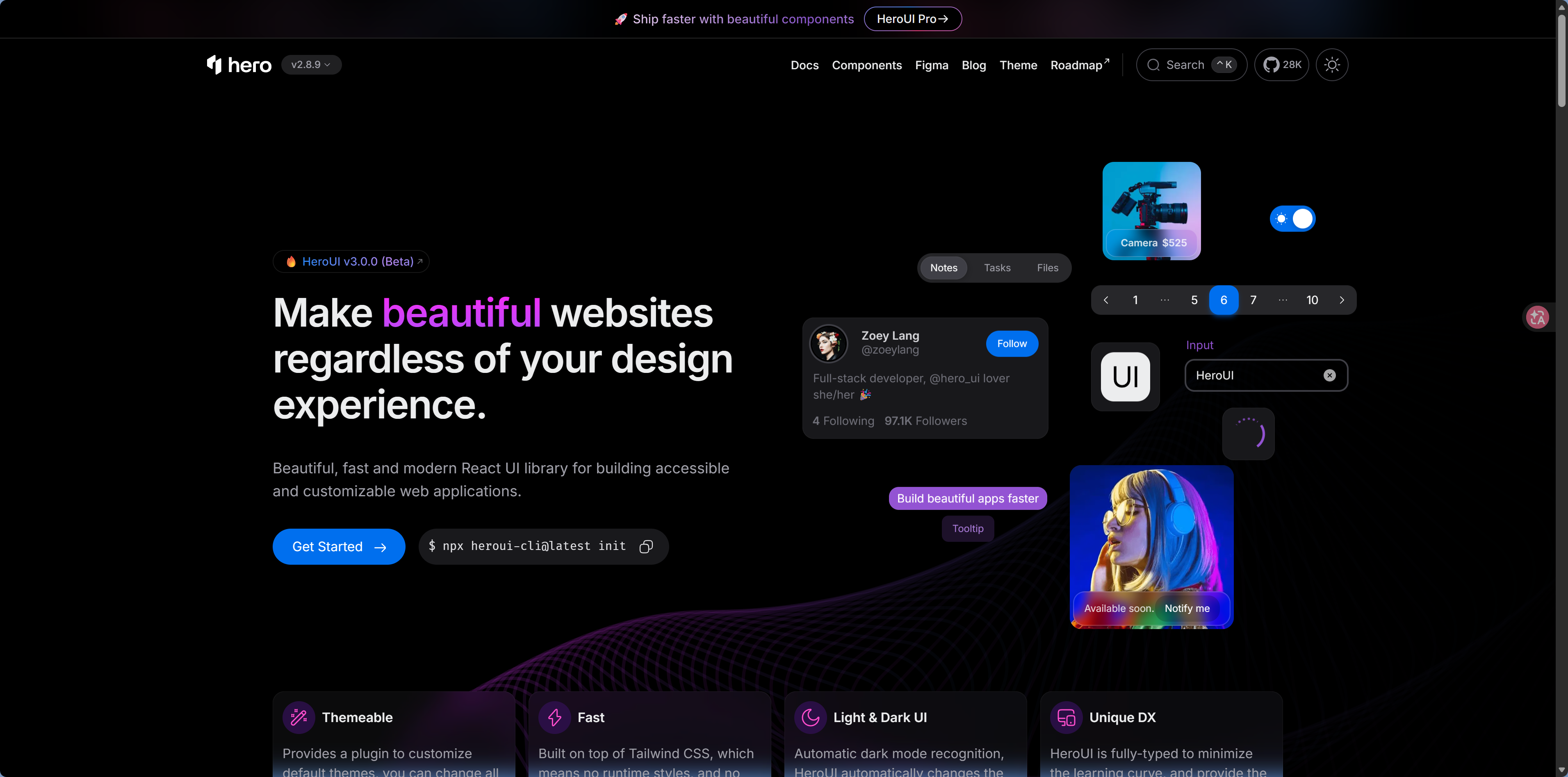Open Components in the navigation
The height and width of the screenshot is (777, 1568).
click(x=866, y=65)
